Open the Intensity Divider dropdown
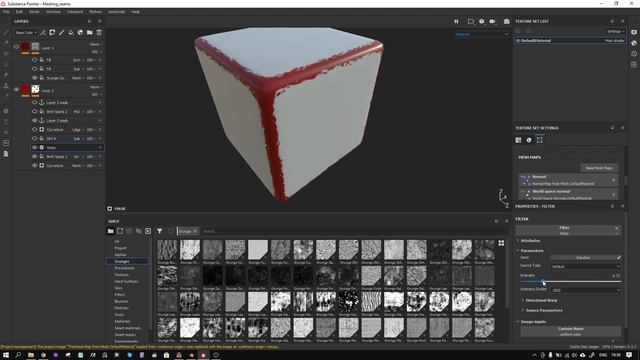This screenshot has height=360, width=640. [x=586, y=290]
